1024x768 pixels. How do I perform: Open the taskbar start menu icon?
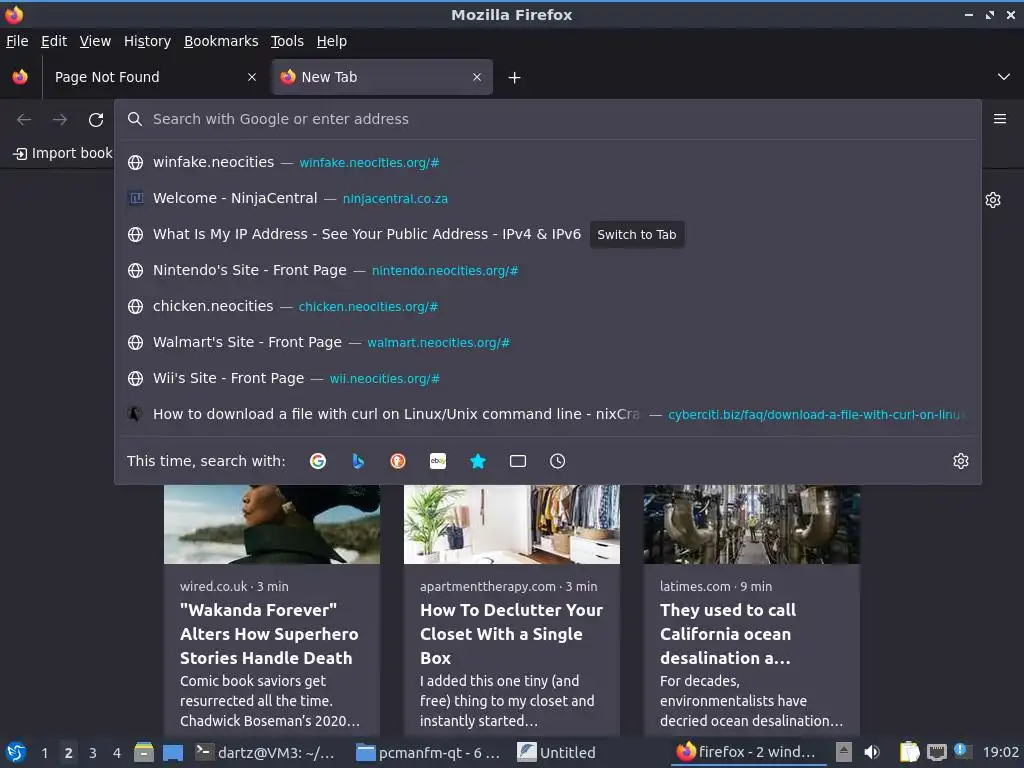coord(16,752)
